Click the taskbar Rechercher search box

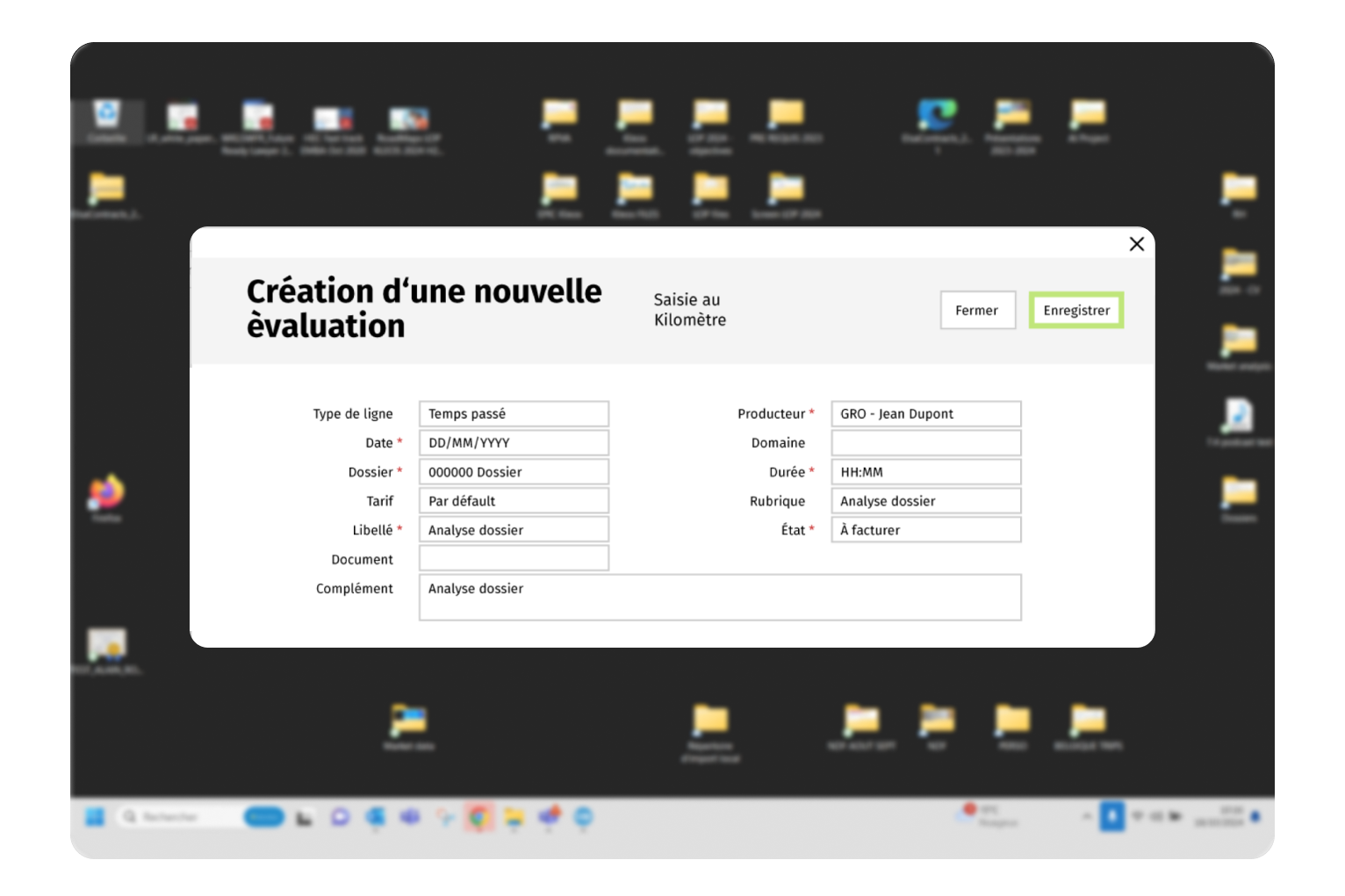(x=180, y=817)
